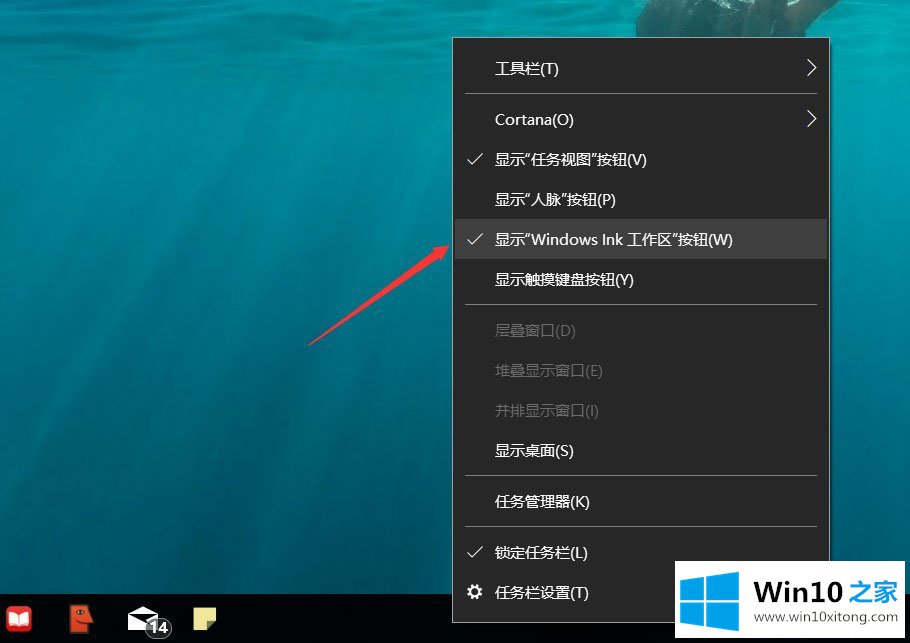Launch the orange face app icon in taskbar

pos(81,618)
